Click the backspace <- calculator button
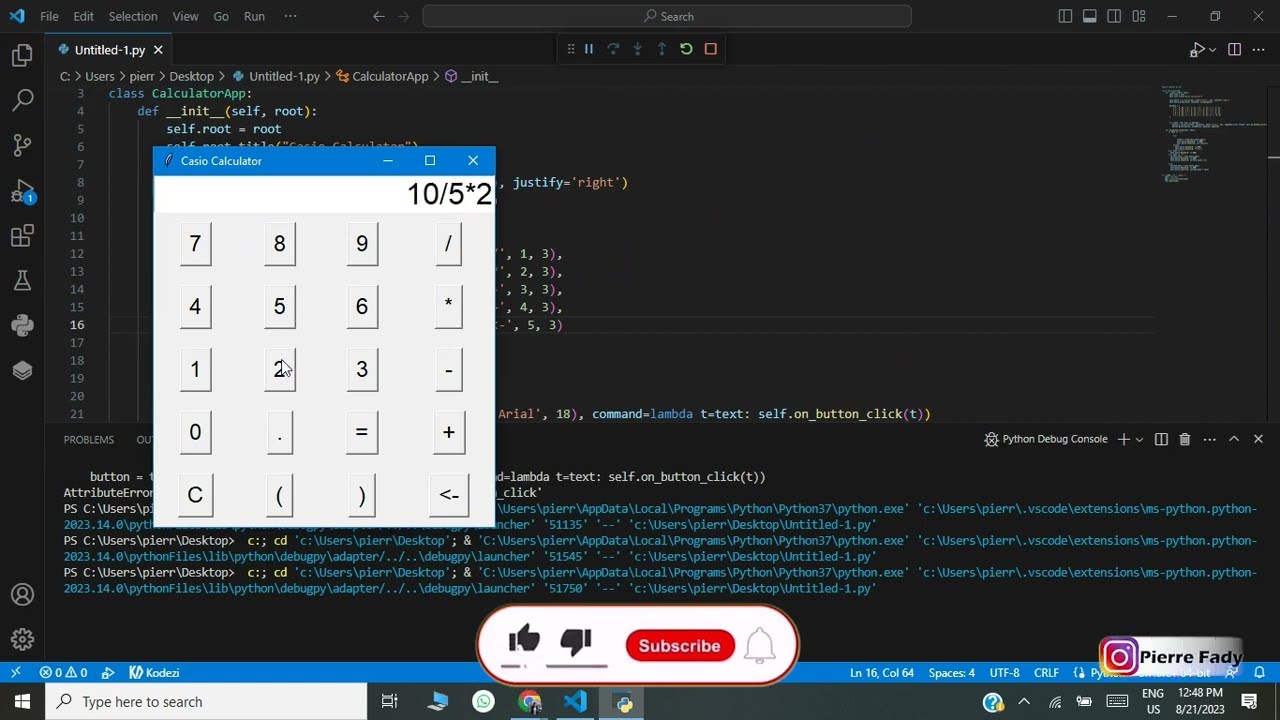Viewport: 1280px width, 720px height. pos(449,495)
